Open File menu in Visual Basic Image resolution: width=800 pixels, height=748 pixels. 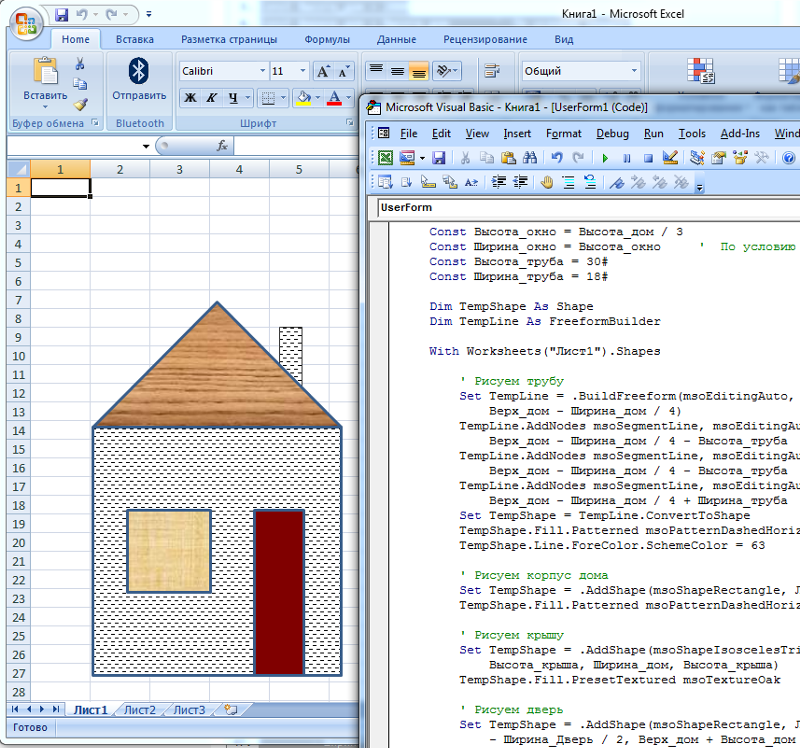pyautogui.click(x=409, y=134)
